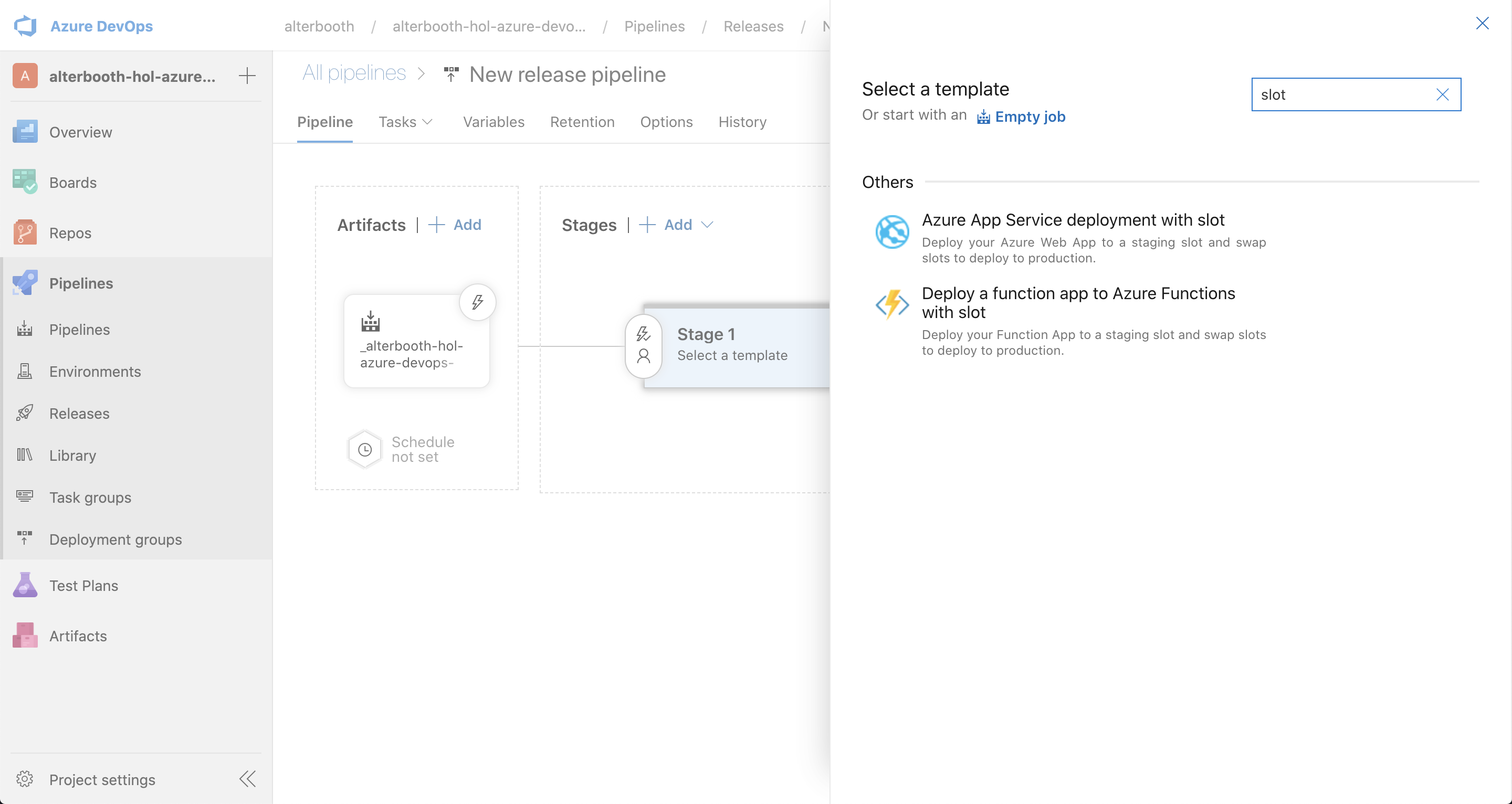Image resolution: width=1512 pixels, height=804 pixels.
Task: Click the Tasks dropdown expander
Action: [x=429, y=122]
